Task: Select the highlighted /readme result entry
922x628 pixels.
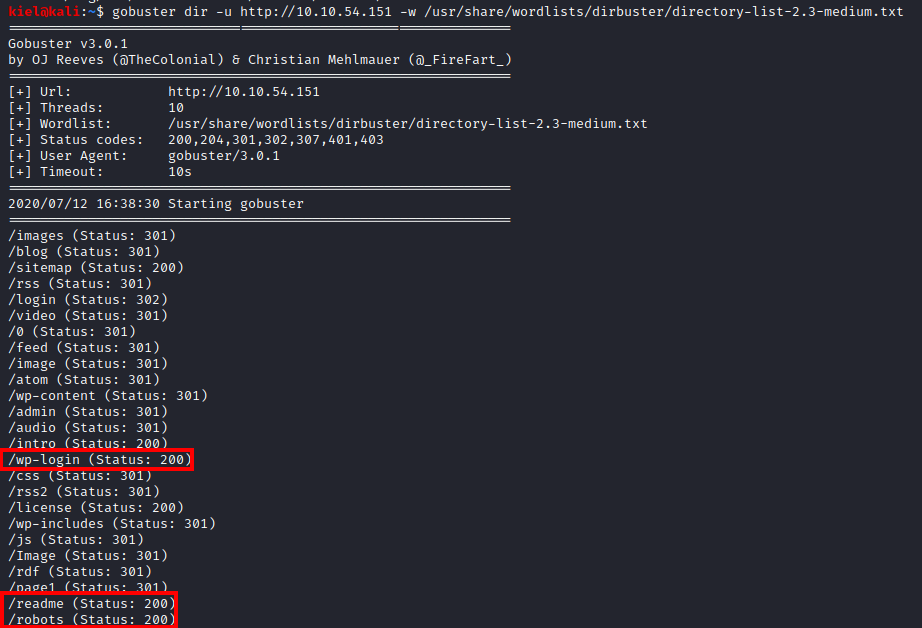Action: [91, 604]
